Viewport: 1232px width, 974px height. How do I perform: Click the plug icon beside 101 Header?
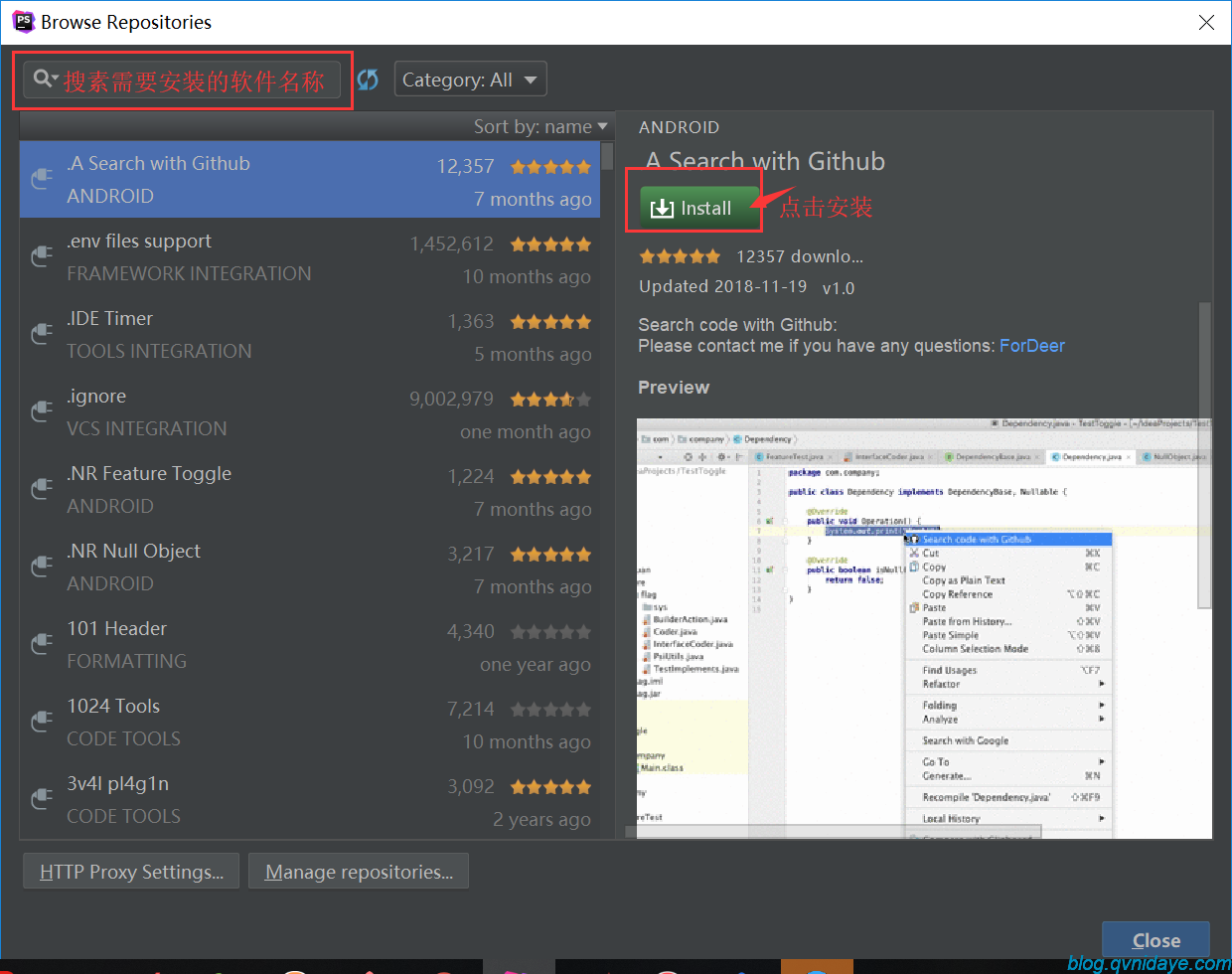(41, 643)
